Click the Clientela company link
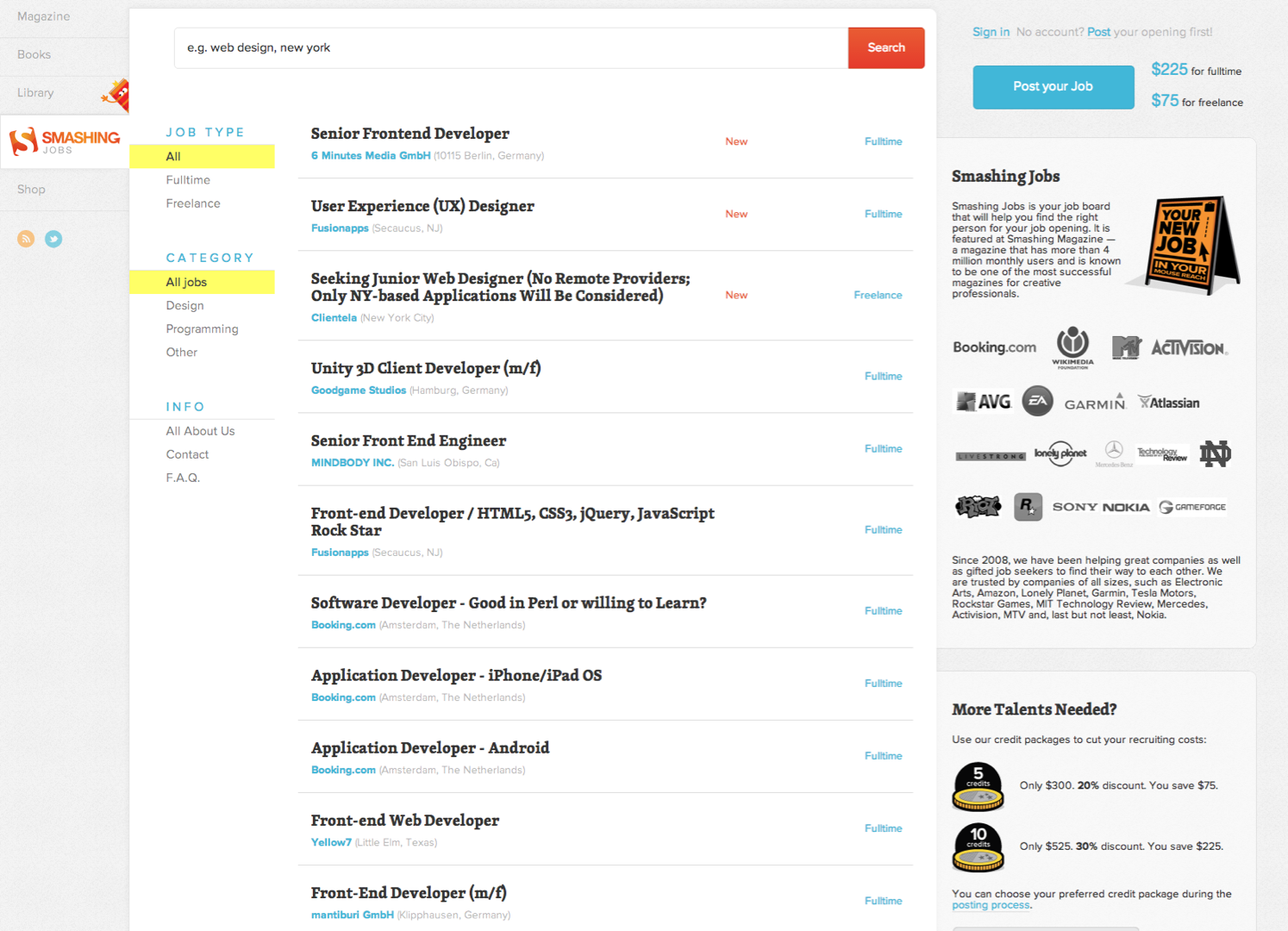 (334, 318)
